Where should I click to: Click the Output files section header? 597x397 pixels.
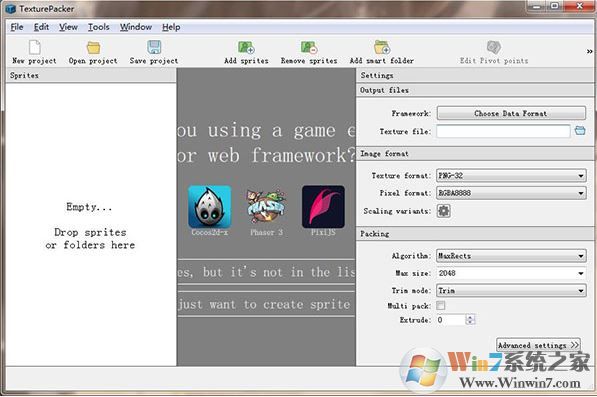click(x=475, y=90)
